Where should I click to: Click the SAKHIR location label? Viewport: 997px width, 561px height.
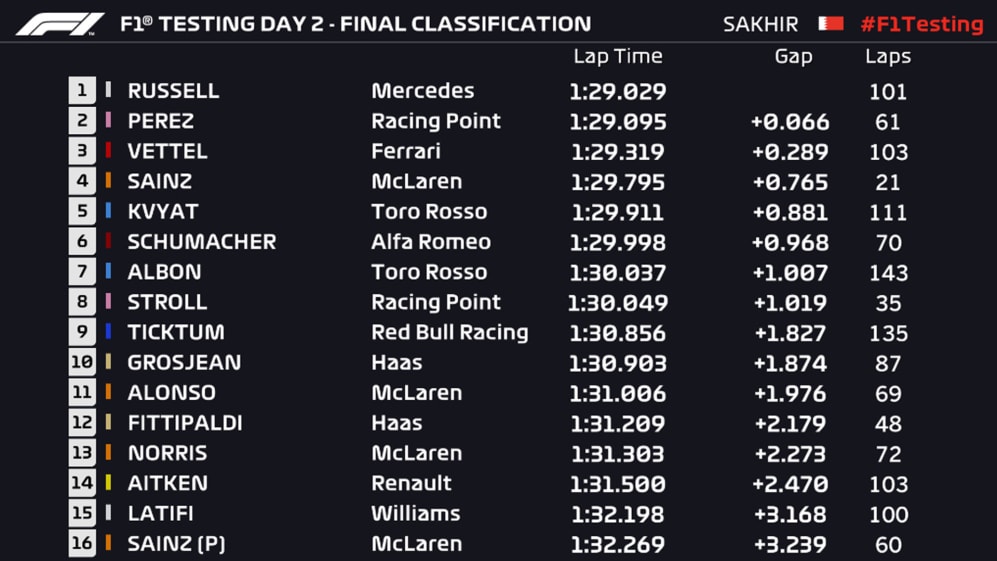click(x=760, y=24)
